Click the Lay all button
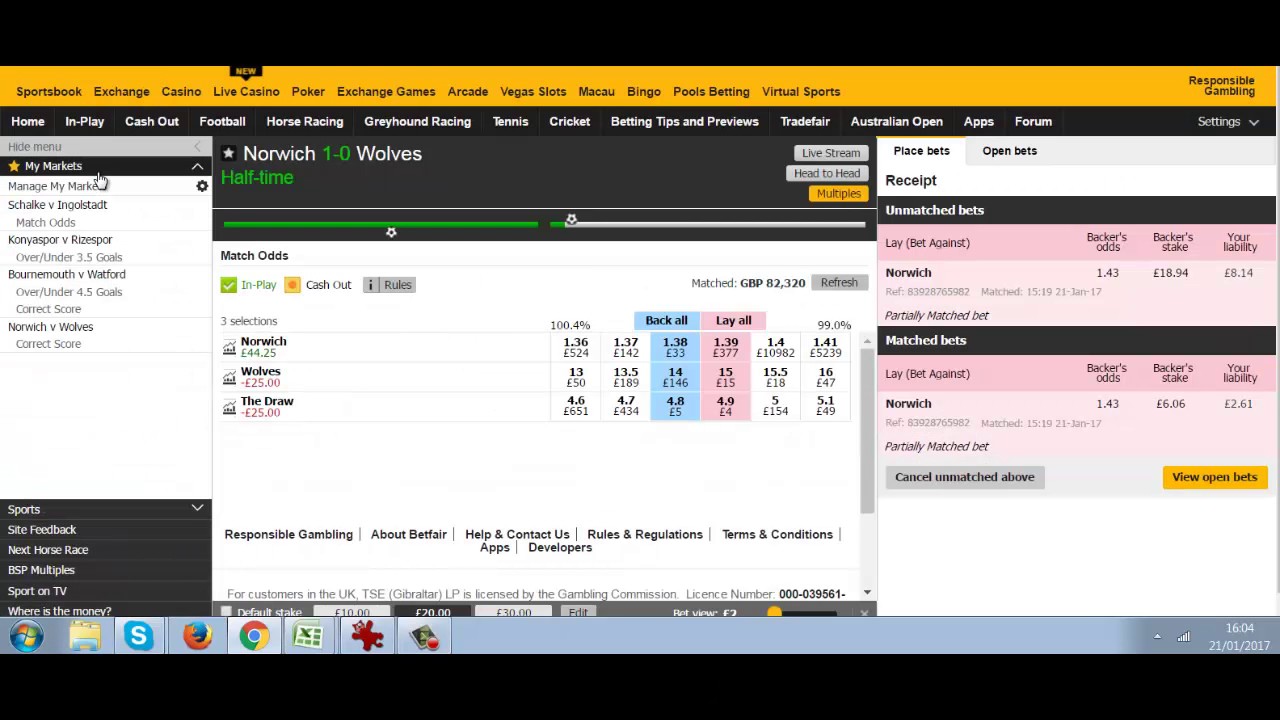This screenshot has width=1280, height=720. pyautogui.click(x=733, y=320)
